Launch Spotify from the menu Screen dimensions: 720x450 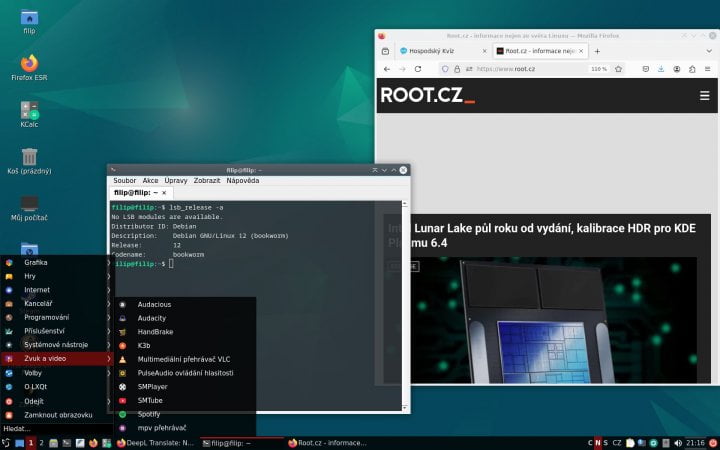coord(185,414)
